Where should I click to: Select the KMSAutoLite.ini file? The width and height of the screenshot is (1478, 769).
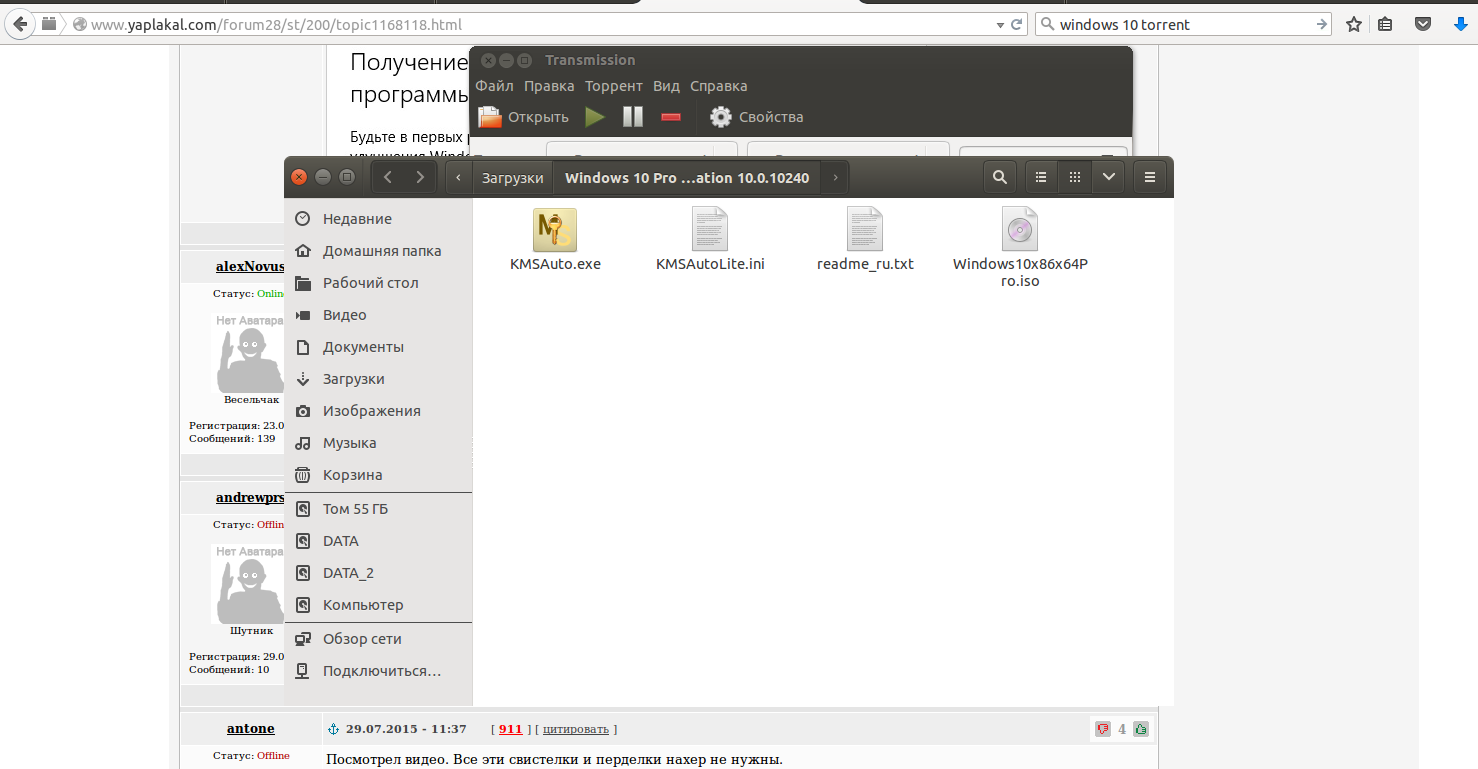[710, 241]
